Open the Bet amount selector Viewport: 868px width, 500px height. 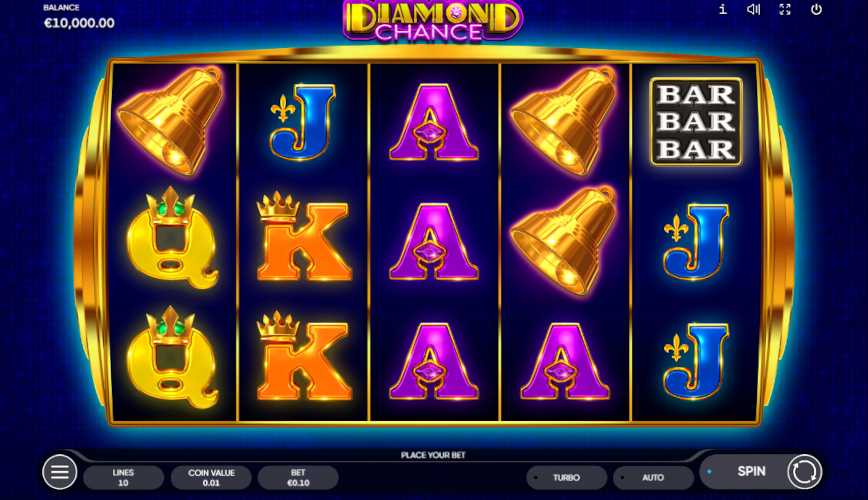[298, 477]
